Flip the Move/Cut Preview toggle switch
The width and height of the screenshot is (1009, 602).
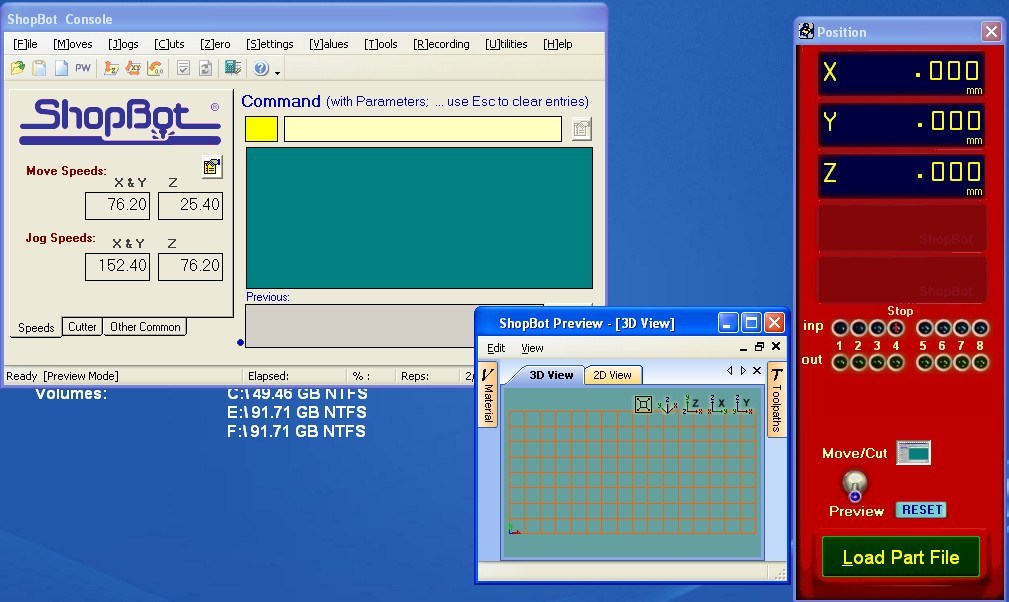coord(854,485)
